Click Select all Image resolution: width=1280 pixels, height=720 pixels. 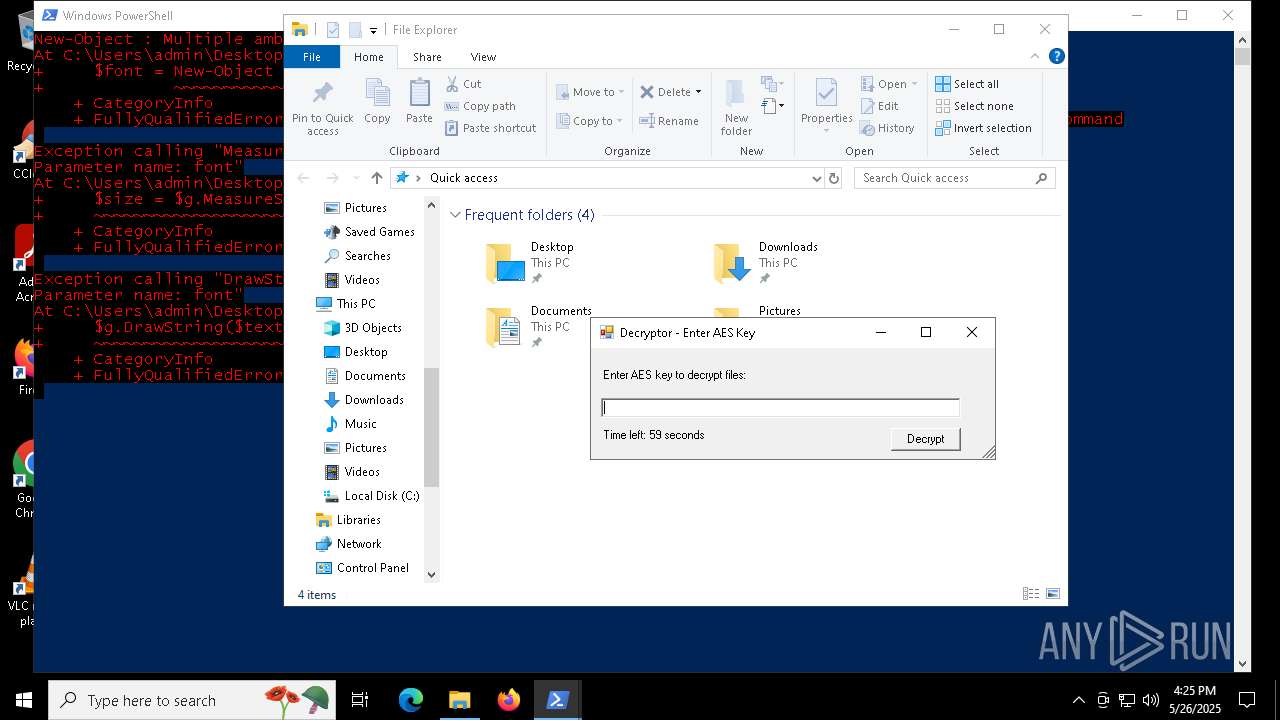coord(967,84)
